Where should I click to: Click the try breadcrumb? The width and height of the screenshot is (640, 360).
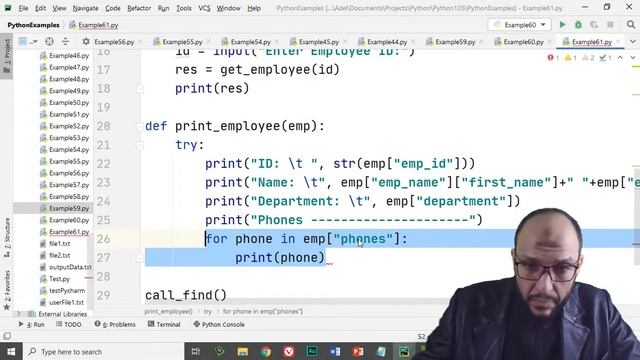(x=208, y=311)
